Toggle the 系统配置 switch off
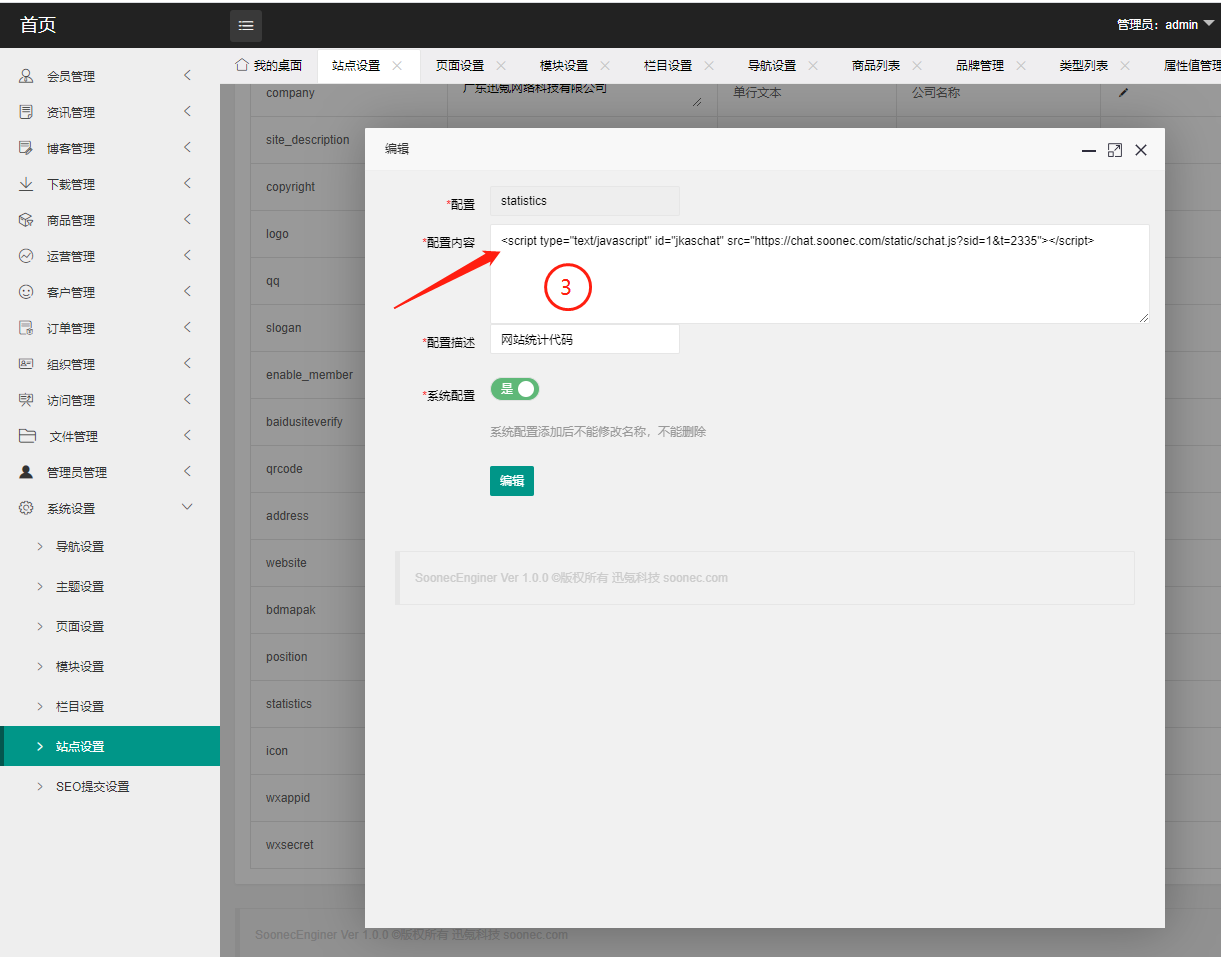Screen dimensions: 1221x957 pyautogui.click(x=514, y=389)
